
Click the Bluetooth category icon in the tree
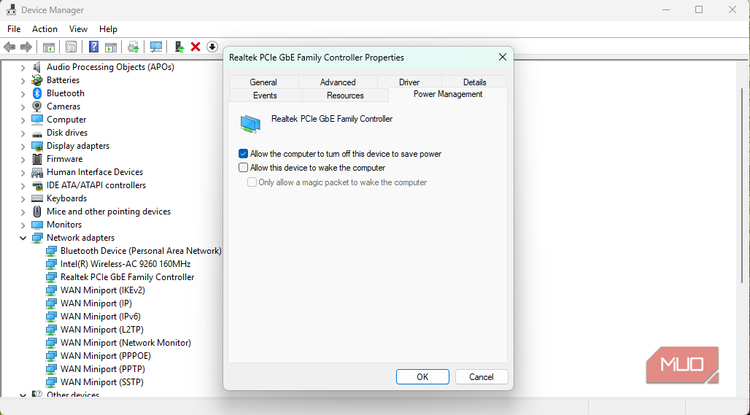37,93
